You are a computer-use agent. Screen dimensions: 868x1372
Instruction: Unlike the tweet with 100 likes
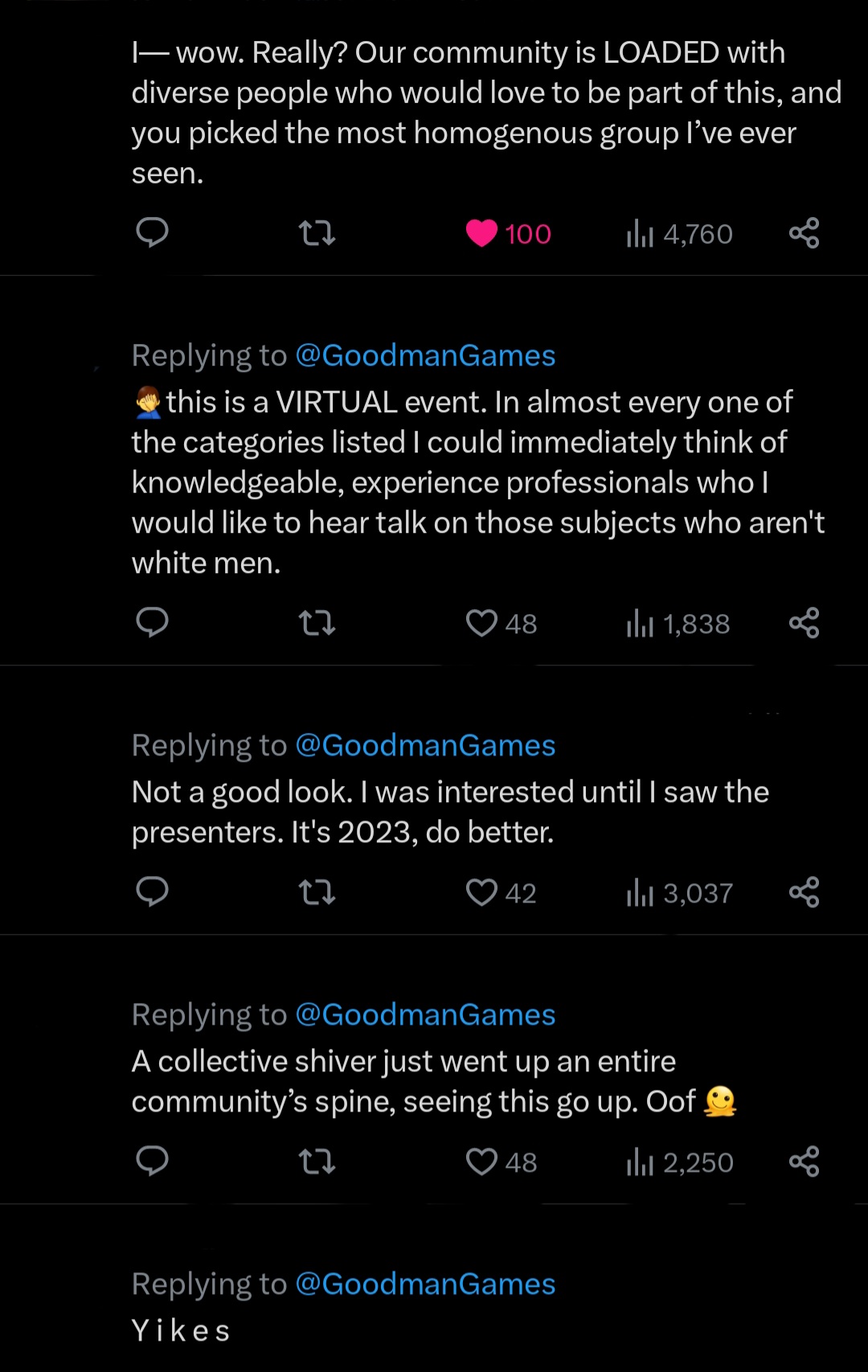(482, 234)
